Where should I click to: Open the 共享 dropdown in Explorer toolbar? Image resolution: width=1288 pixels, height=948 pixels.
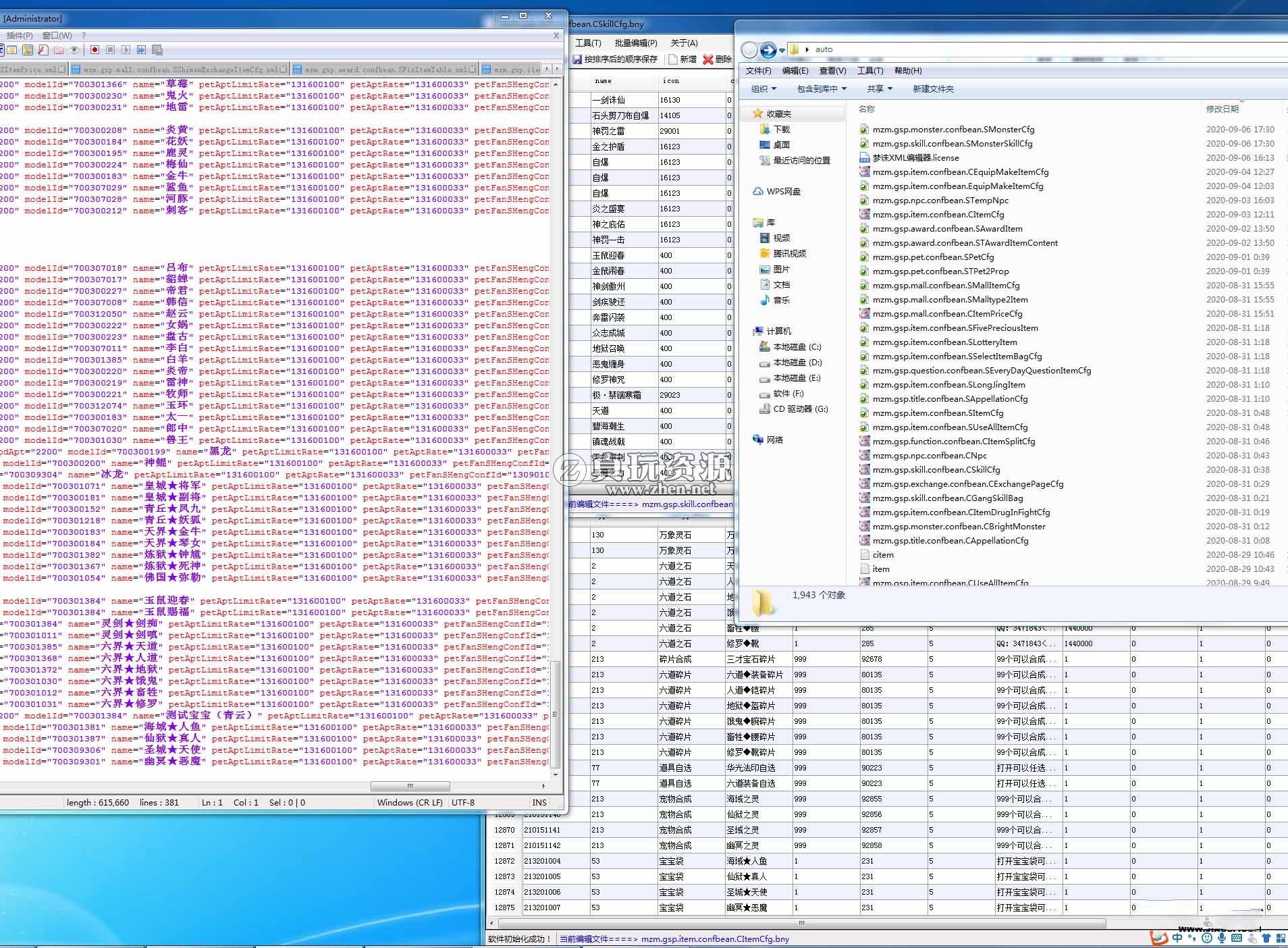[880, 88]
